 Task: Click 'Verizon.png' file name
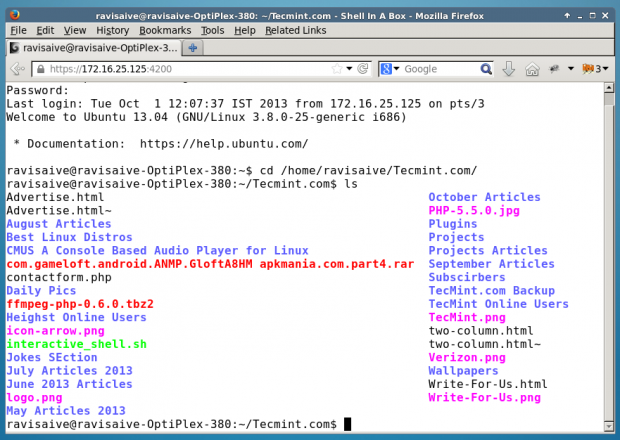pyautogui.click(x=467, y=357)
